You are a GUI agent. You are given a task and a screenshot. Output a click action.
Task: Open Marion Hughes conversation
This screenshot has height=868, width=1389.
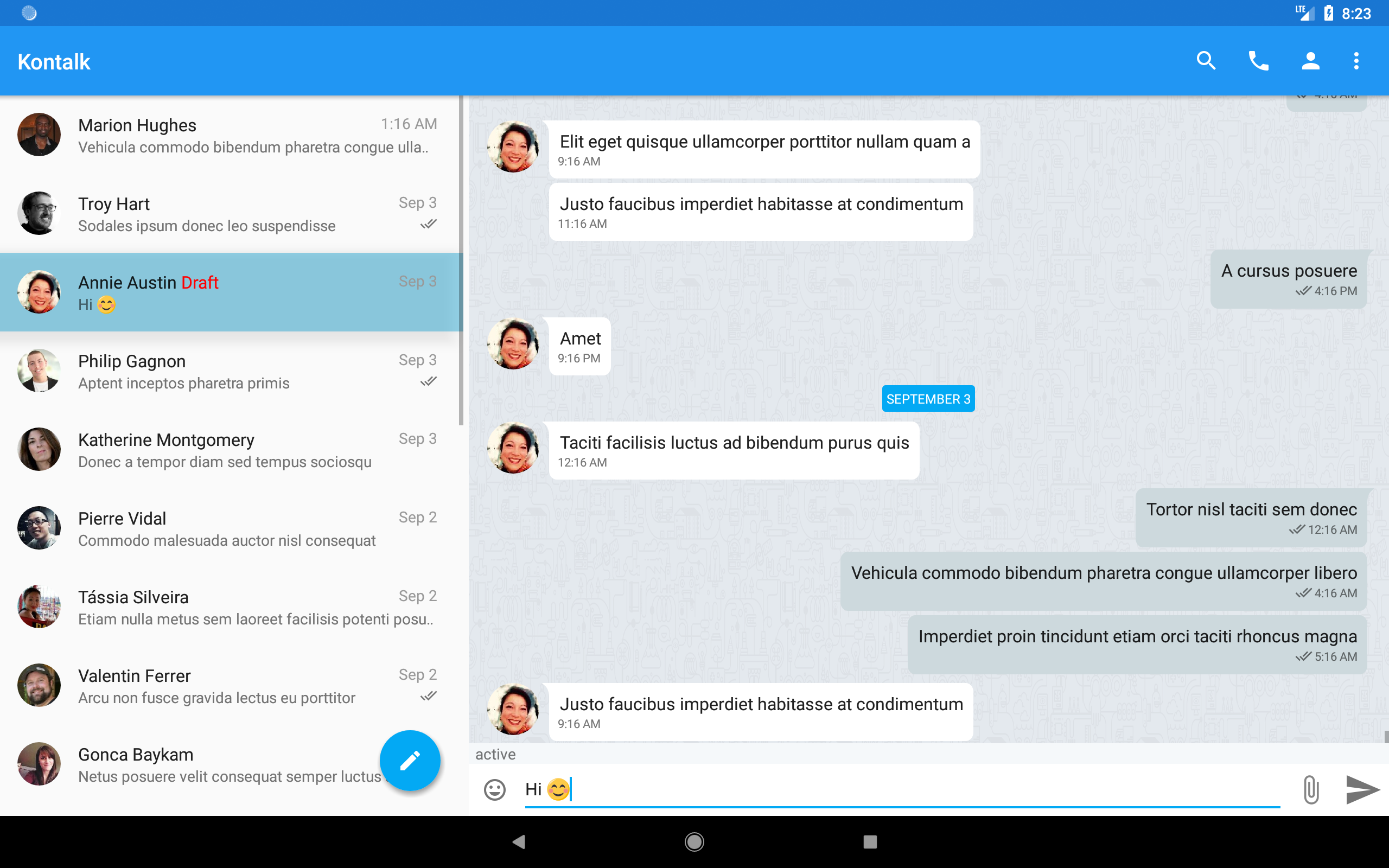pyautogui.click(x=230, y=136)
